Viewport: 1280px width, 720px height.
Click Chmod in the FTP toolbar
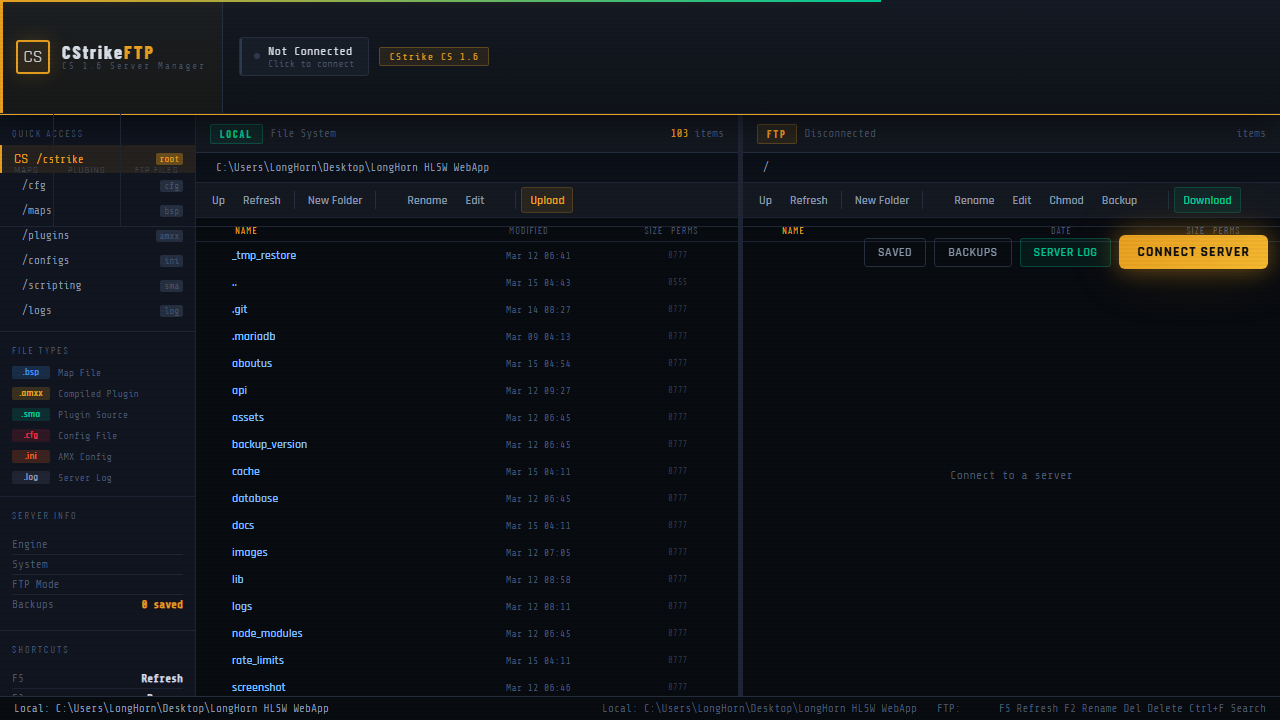(x=1066, y=200)
